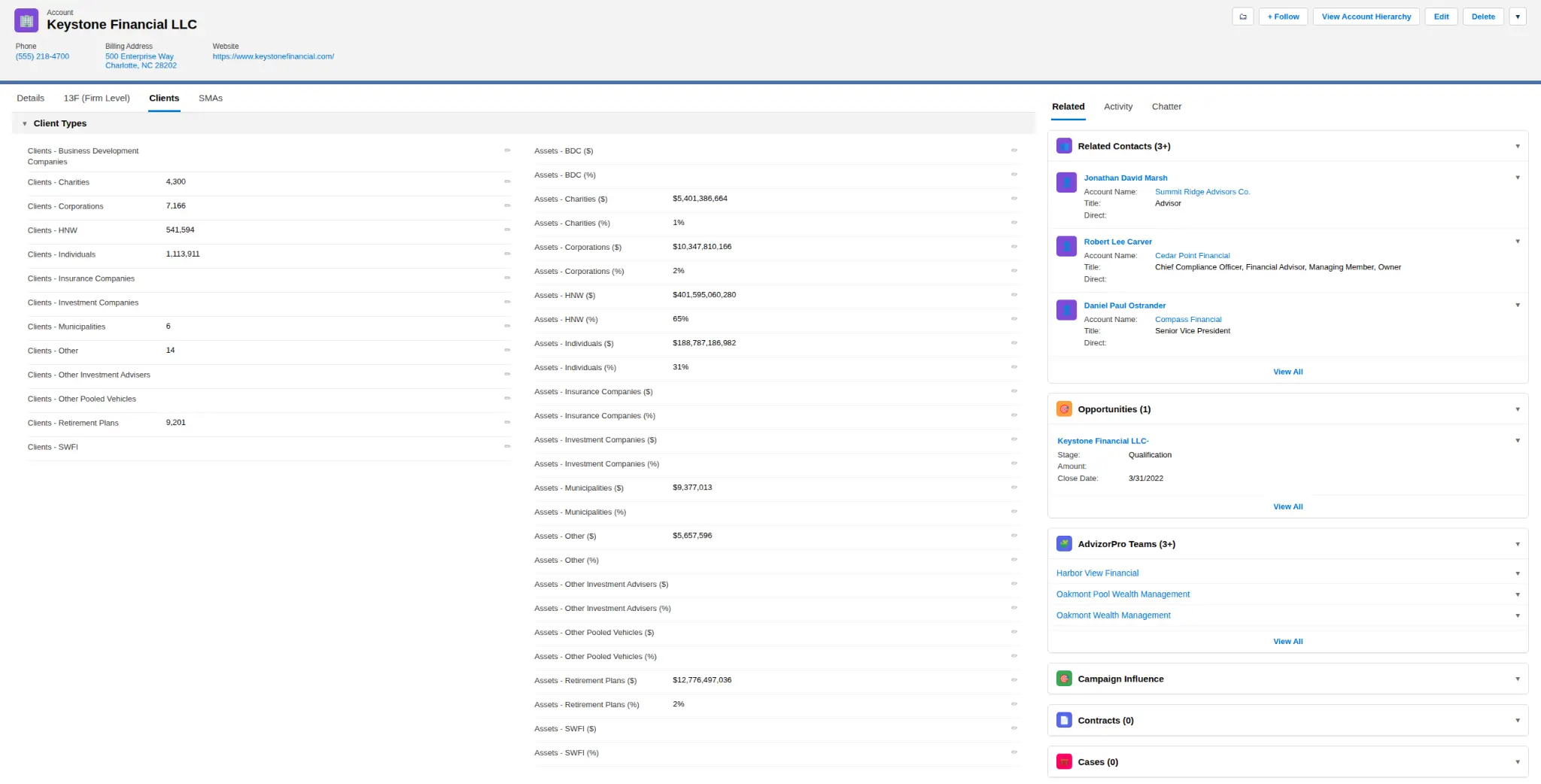Click the Cases card icon

[x=1064, y=762]
